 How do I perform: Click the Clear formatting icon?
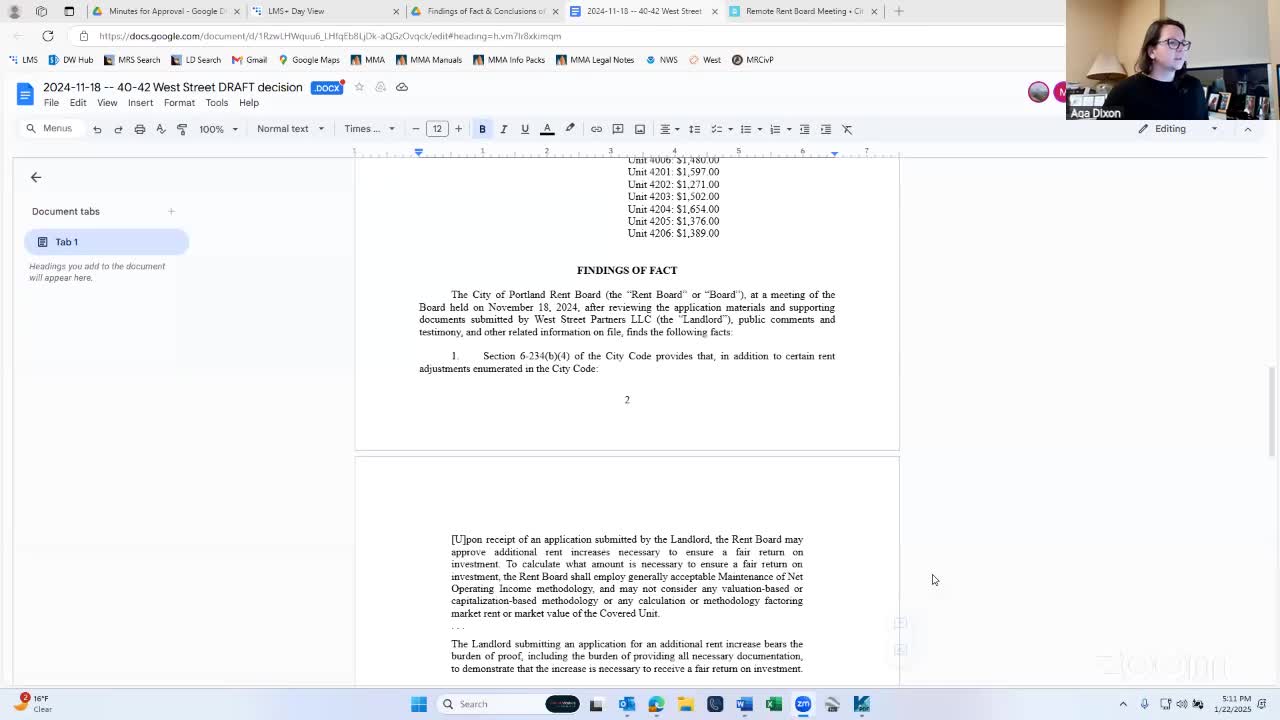(x=847, y=129)
